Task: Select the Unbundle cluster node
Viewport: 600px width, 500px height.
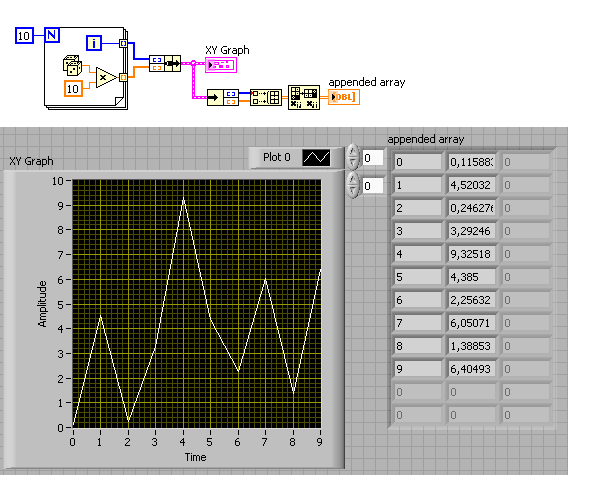Action: pos(223,98)
